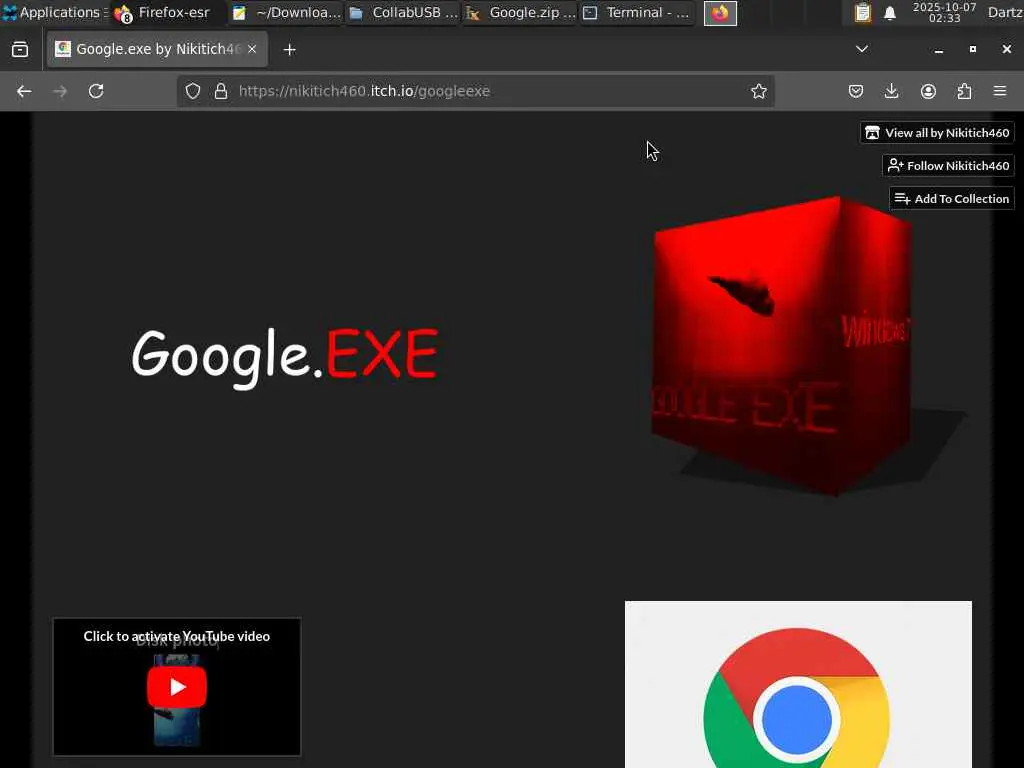The height and width of the screenshot is (768, 1024).
Task: Open the Firefox downloads panel
Action: tap(891, 91)
